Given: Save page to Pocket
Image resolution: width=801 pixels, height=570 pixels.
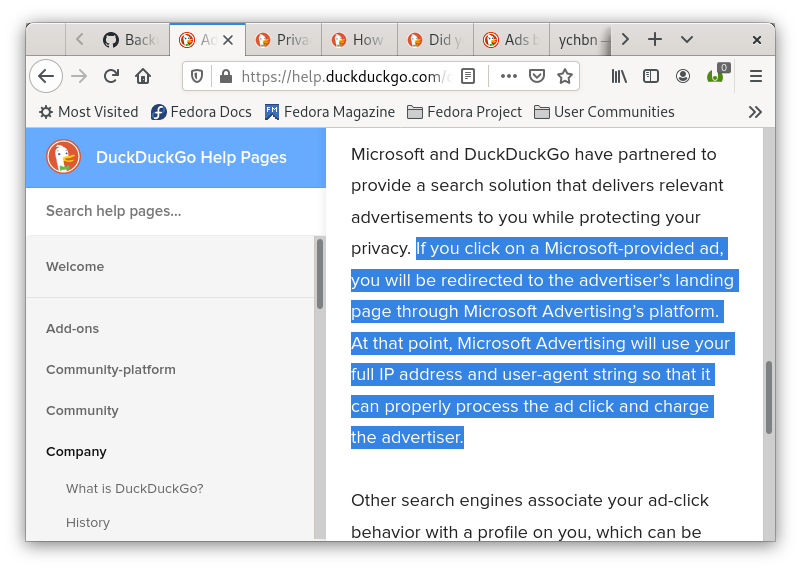Looking at the screenshot, I should coord(537,76).
